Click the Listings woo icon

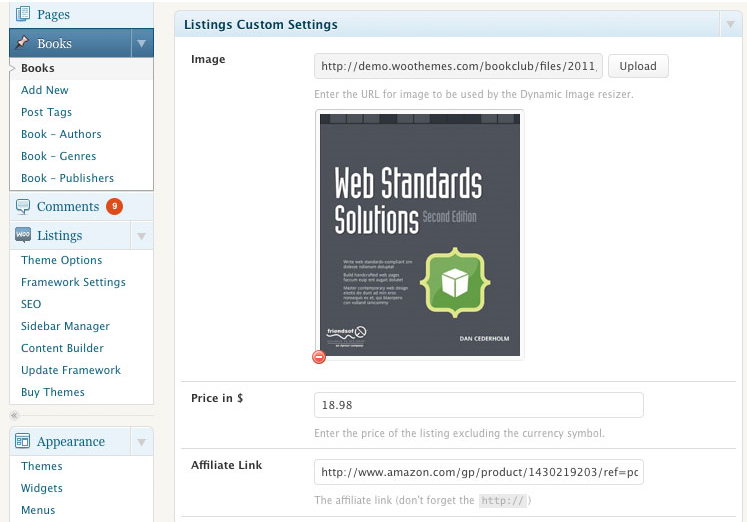(22, 235)
